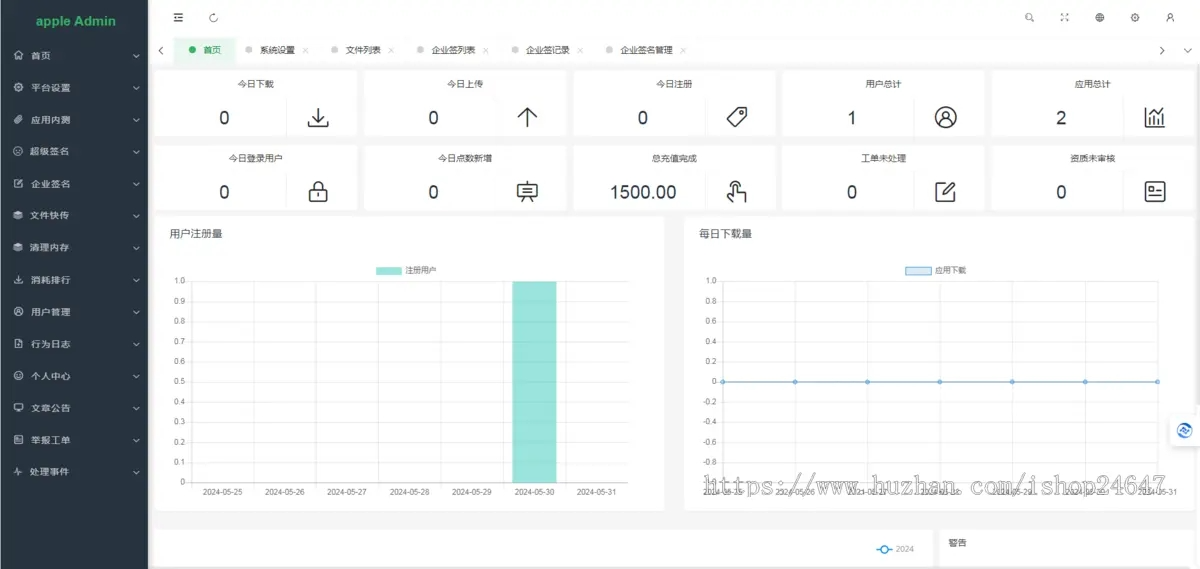Expand the 用户管理 sidebar menu
Viewport: 1200px width, 569px height.
point(74,312)
